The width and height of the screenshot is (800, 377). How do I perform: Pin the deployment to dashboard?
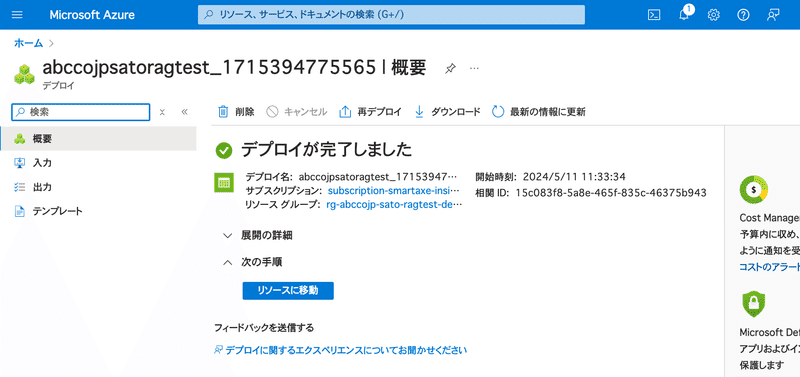[x=450, y=68]
